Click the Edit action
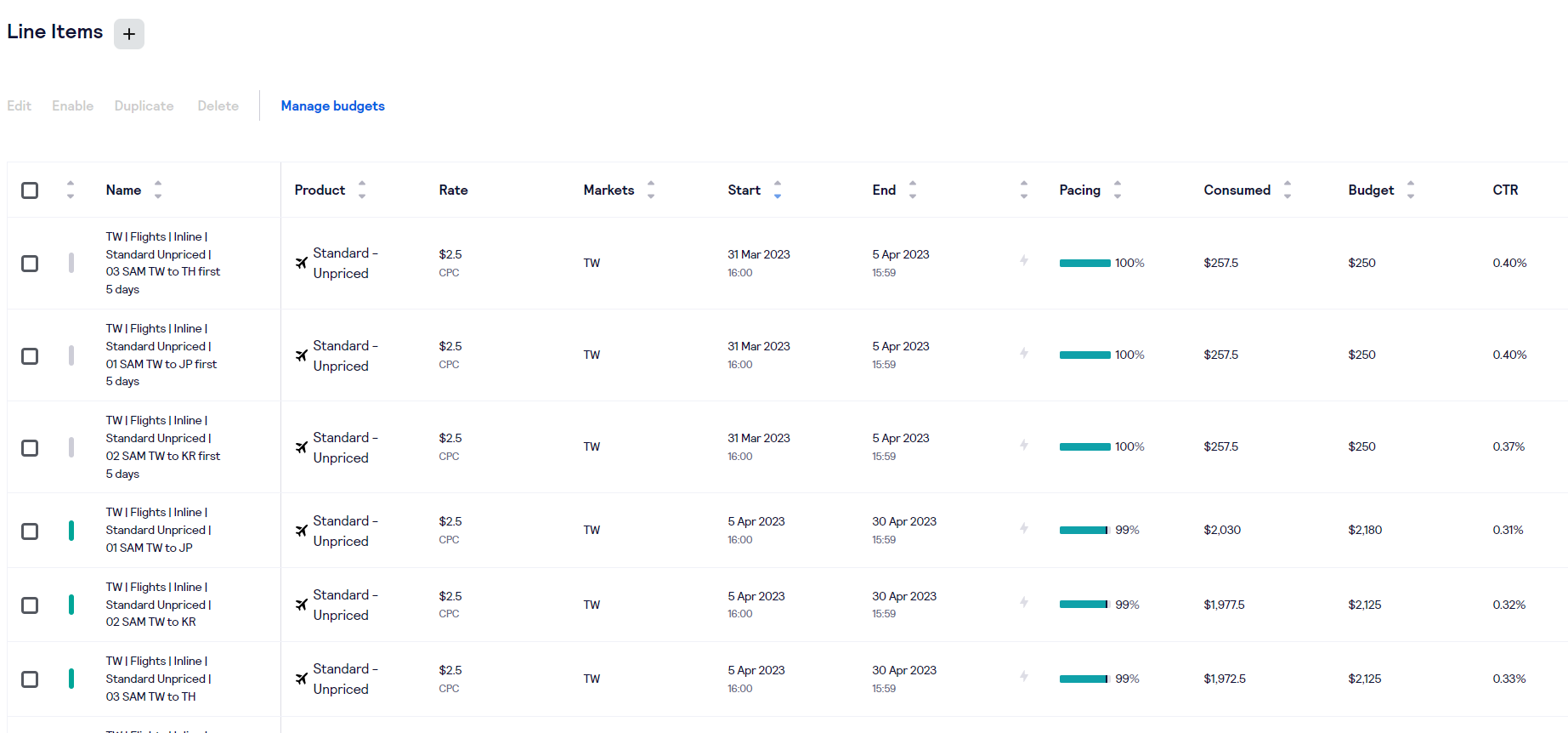 pyautogui.click(x=20, y=105)
